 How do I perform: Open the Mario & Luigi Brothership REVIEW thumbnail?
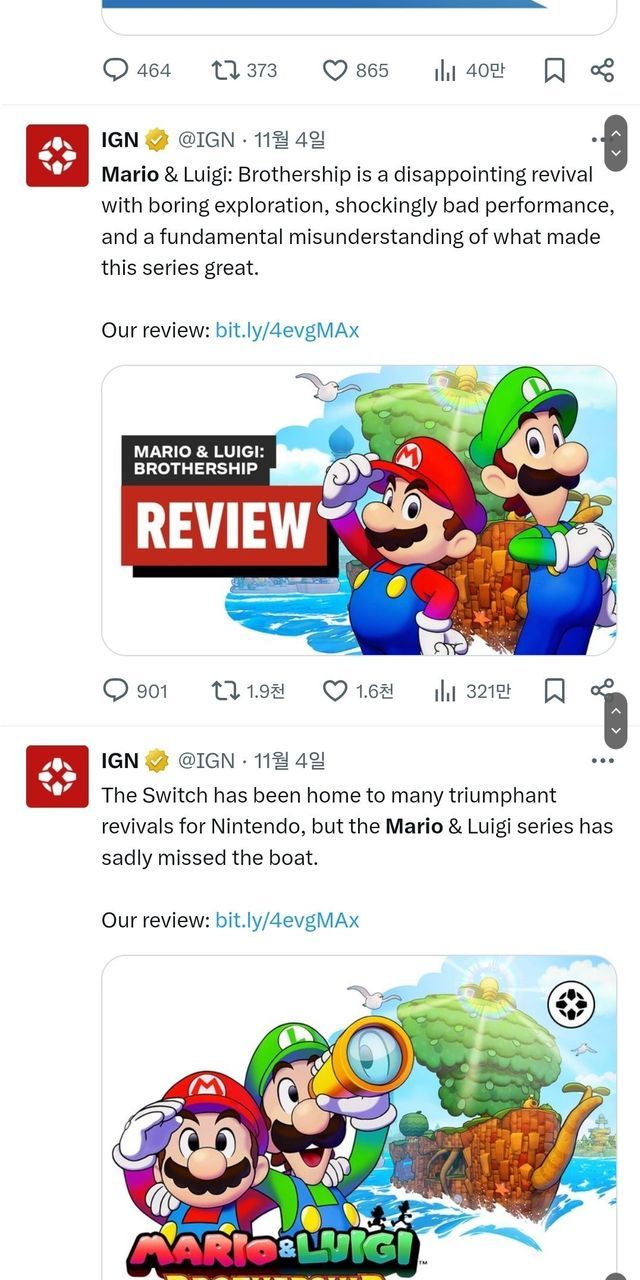click(x=359, y=510)
